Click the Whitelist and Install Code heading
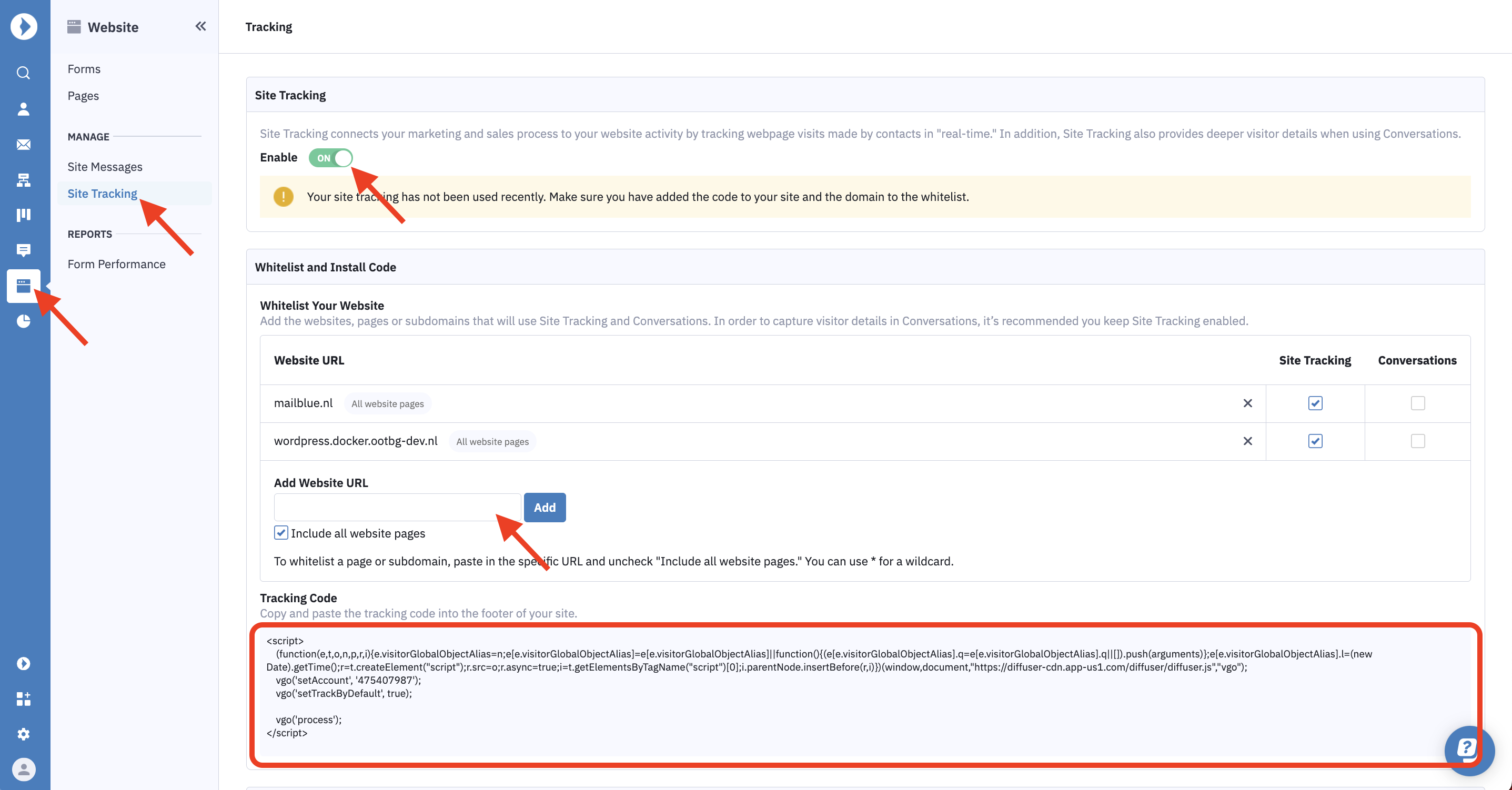 pos(326,267)
